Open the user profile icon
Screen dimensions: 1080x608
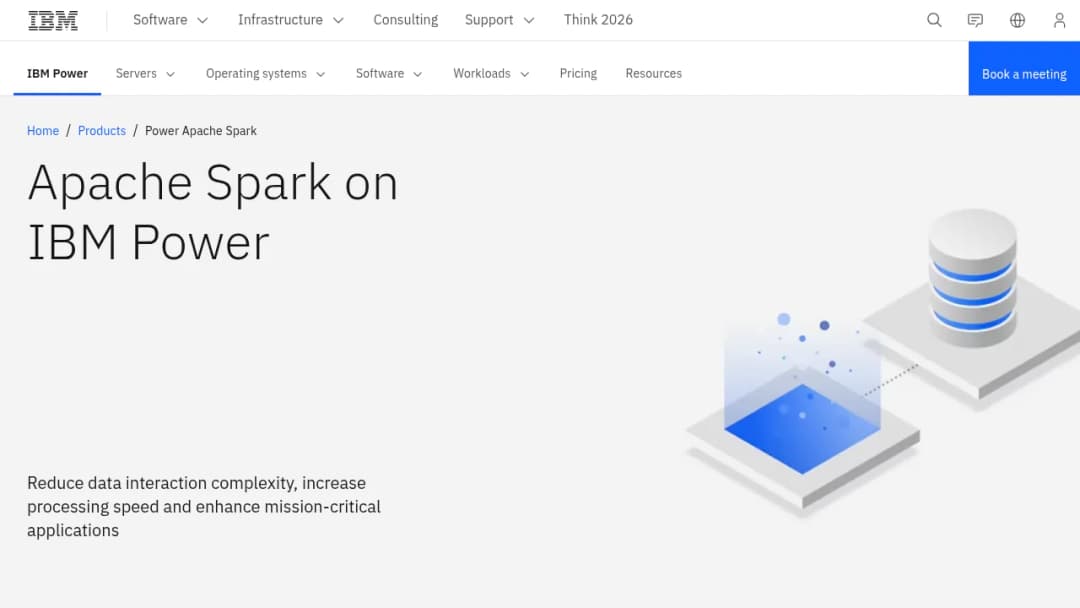pyautogui.click(x=1059, y=20)
